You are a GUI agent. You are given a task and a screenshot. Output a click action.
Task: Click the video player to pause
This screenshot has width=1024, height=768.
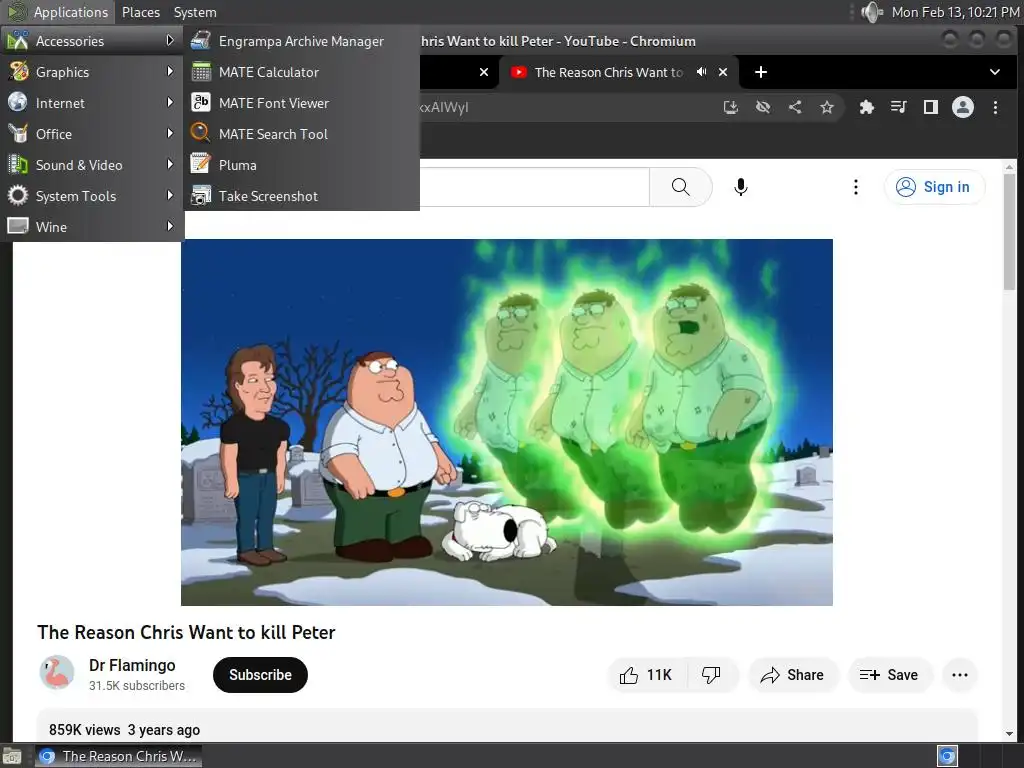pyautogui.click(x=507, y=422)
